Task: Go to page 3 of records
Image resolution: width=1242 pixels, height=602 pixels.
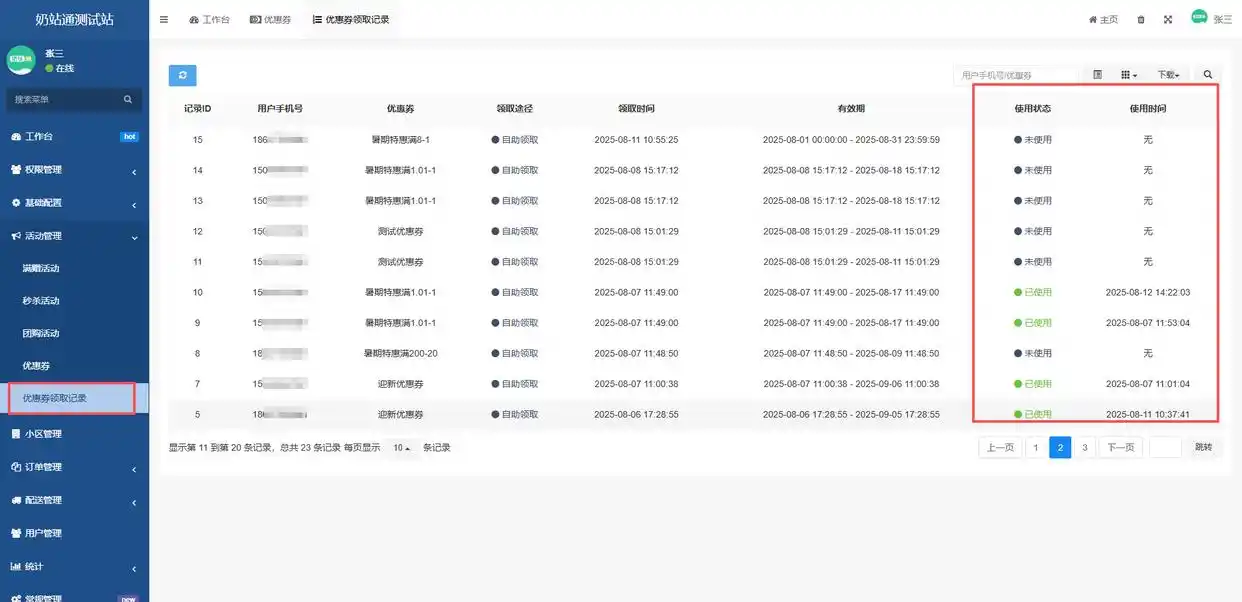Action: click(1085, 448)
